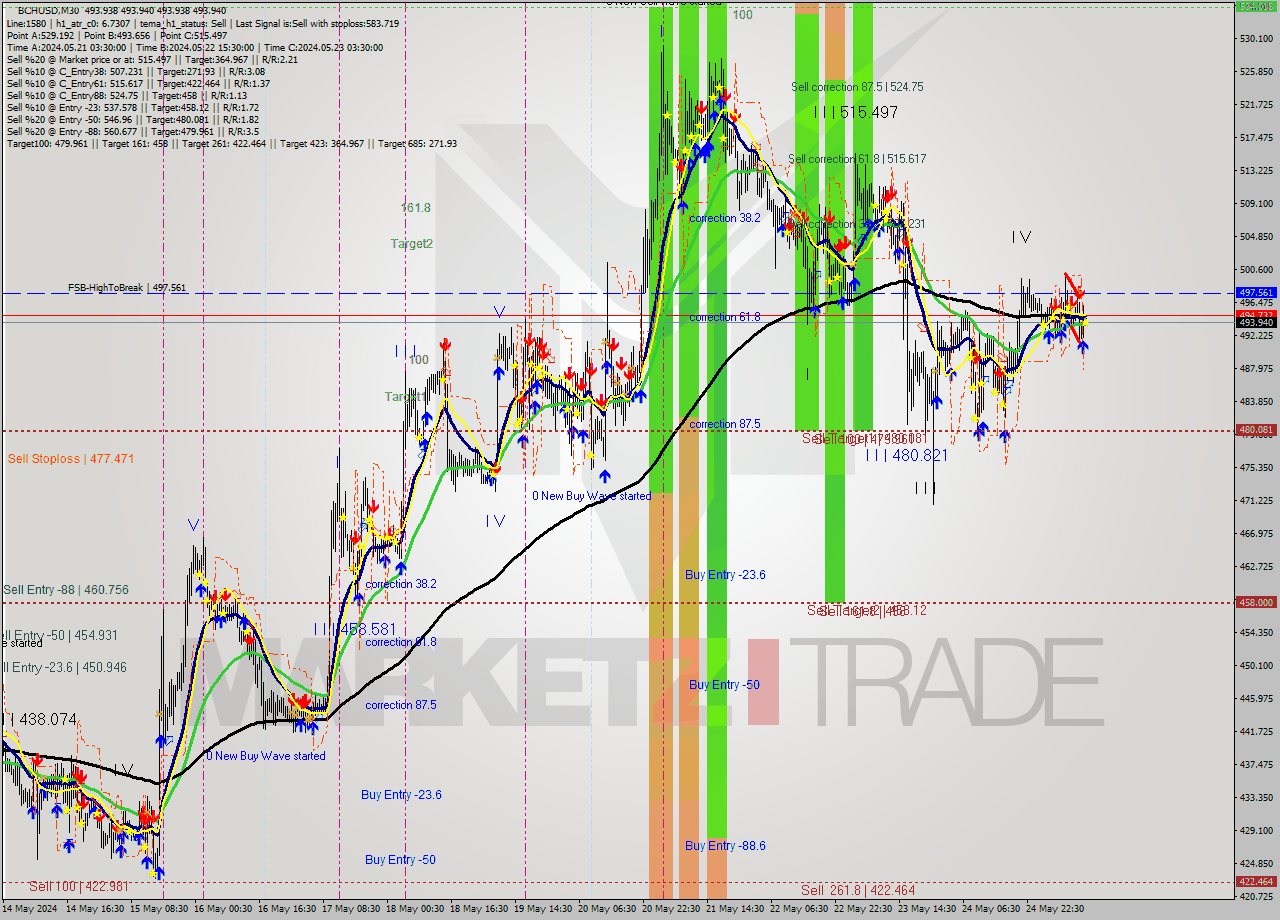Image resolution: width=1280 pixels, height=920 pixels.
Task: Click the 521.725 price axis value
Action: [1256, 105]
